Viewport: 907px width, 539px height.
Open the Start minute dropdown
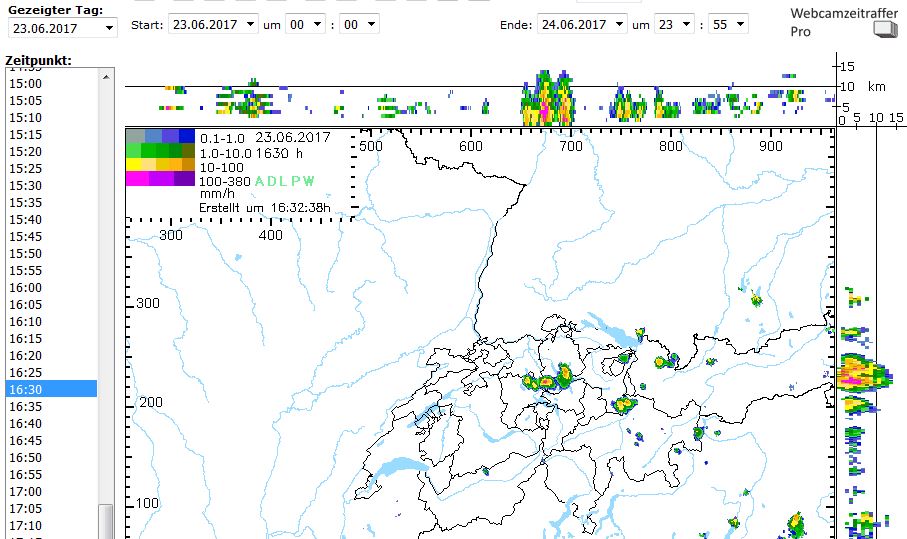[363, 24]
